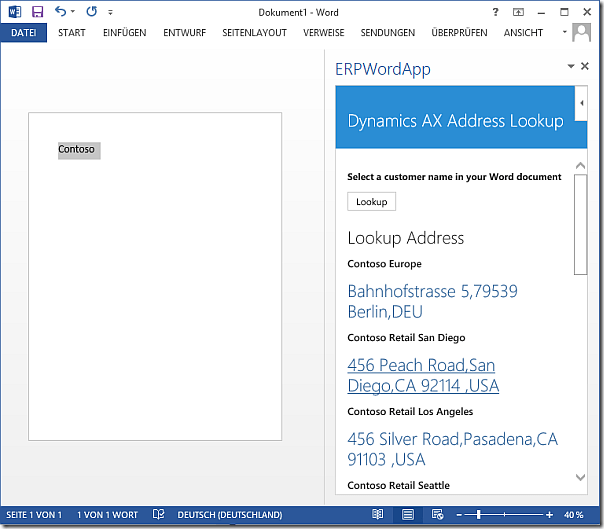Switch to the ÜBERPRÜFEN ribbon tab
604x529 pixels.
(x=459, y=33)
